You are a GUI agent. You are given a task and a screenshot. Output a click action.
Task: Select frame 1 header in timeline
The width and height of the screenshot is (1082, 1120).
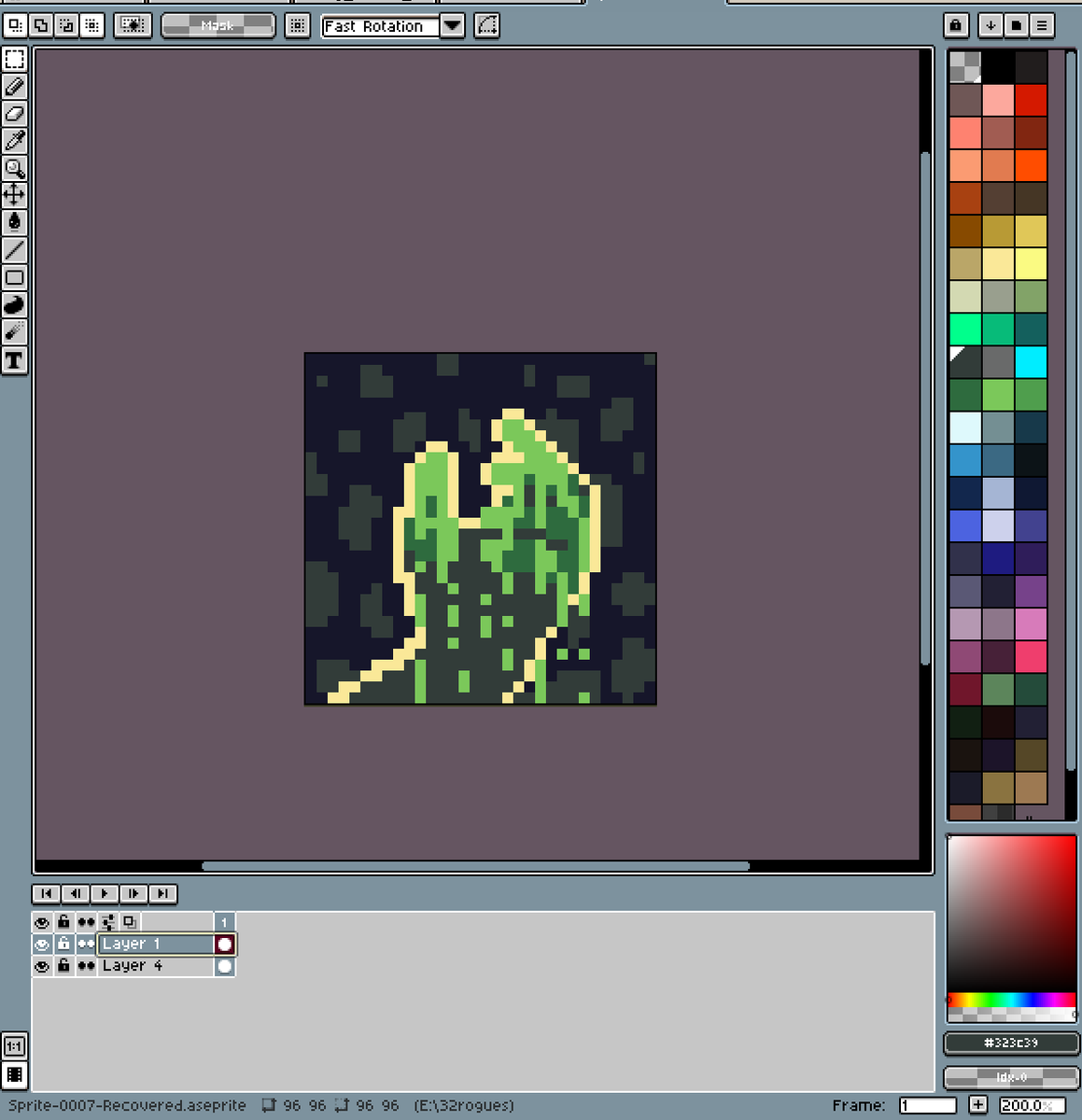point(224,922)
